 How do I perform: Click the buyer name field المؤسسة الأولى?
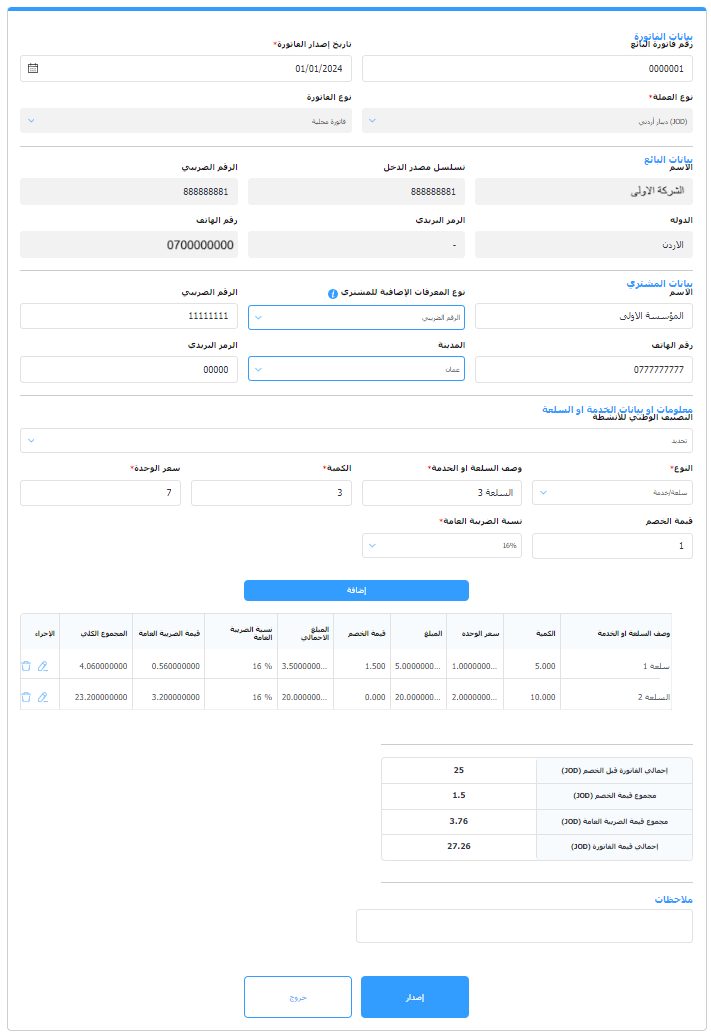point(584,316)
